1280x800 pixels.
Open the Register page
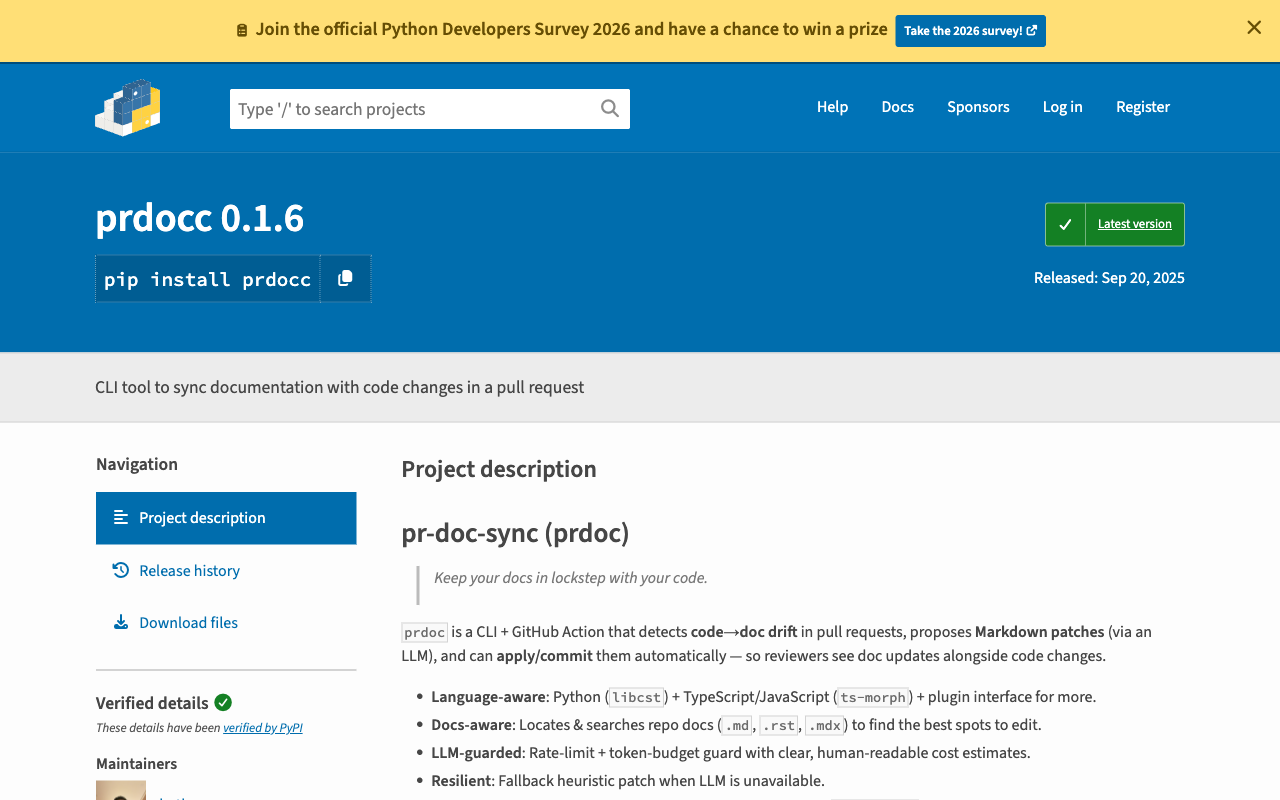[x=1142, y=107]
